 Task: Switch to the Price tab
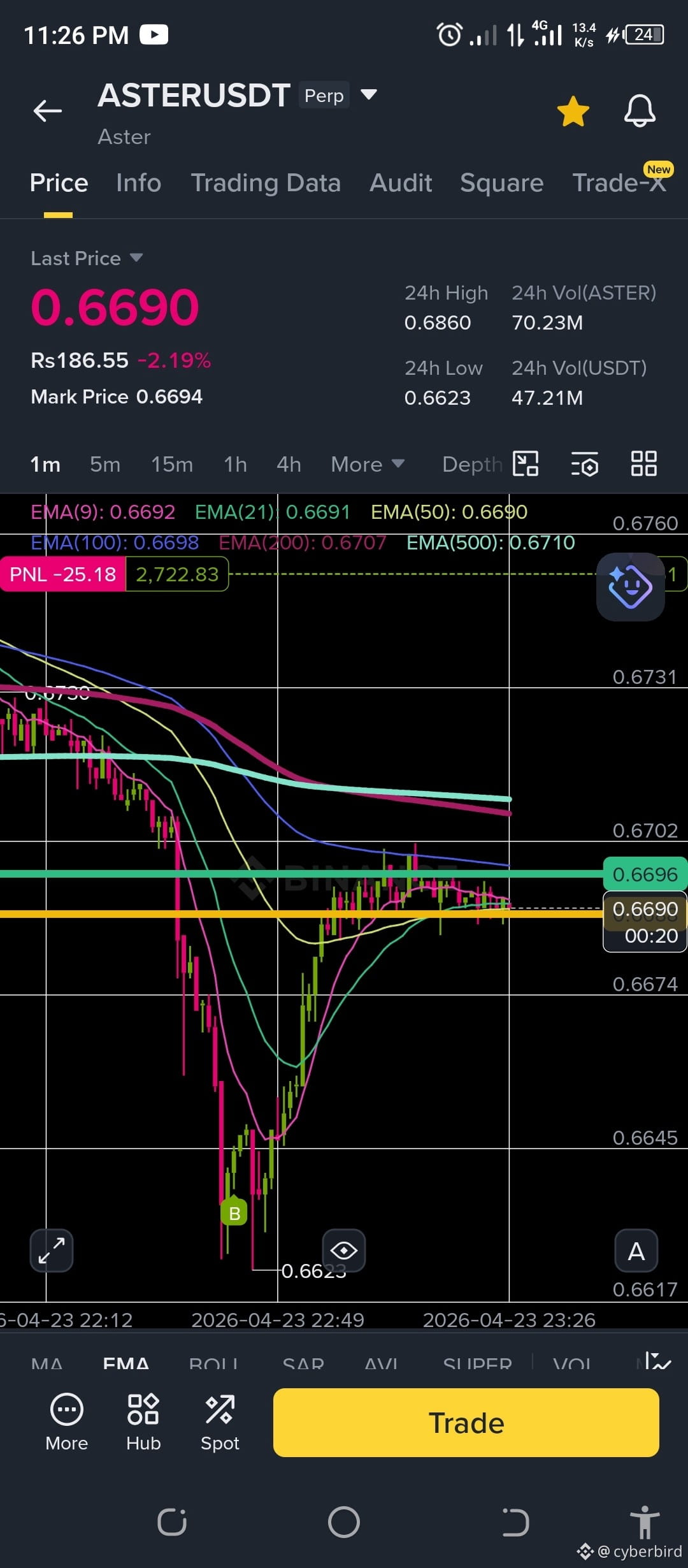click(x=59, y=183)
